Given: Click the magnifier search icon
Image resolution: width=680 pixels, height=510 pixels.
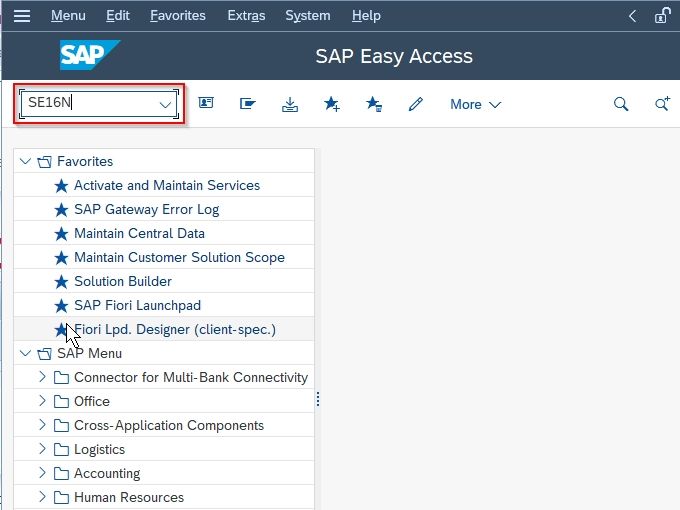Looking at the screenshot, I should tap(621, 104).
